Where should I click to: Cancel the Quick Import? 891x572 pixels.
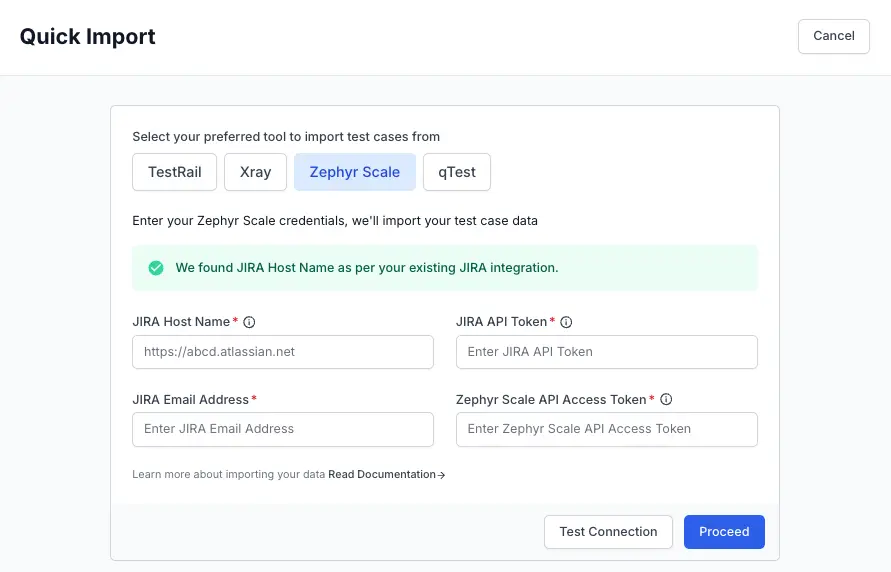click(x=833, y=36)
